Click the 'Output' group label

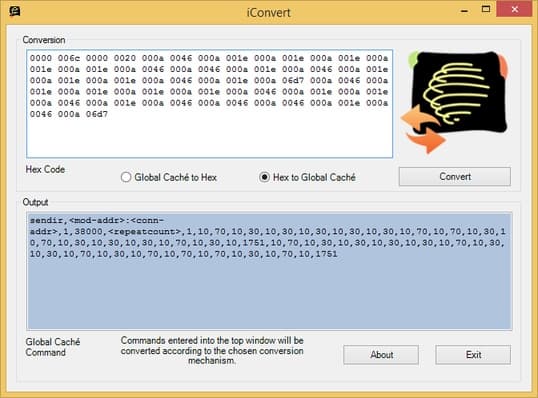pos(35,202)
